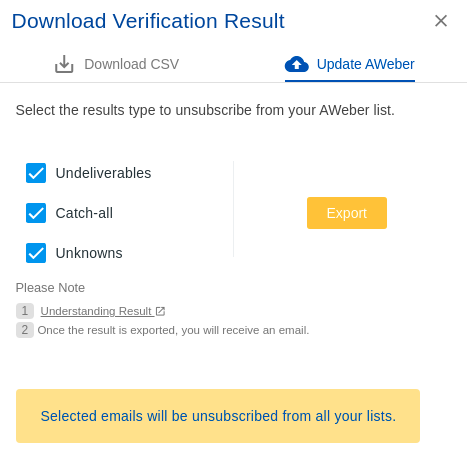Open the Understanding Result link
The image size is (467, 454).
(x=96, y=311)
